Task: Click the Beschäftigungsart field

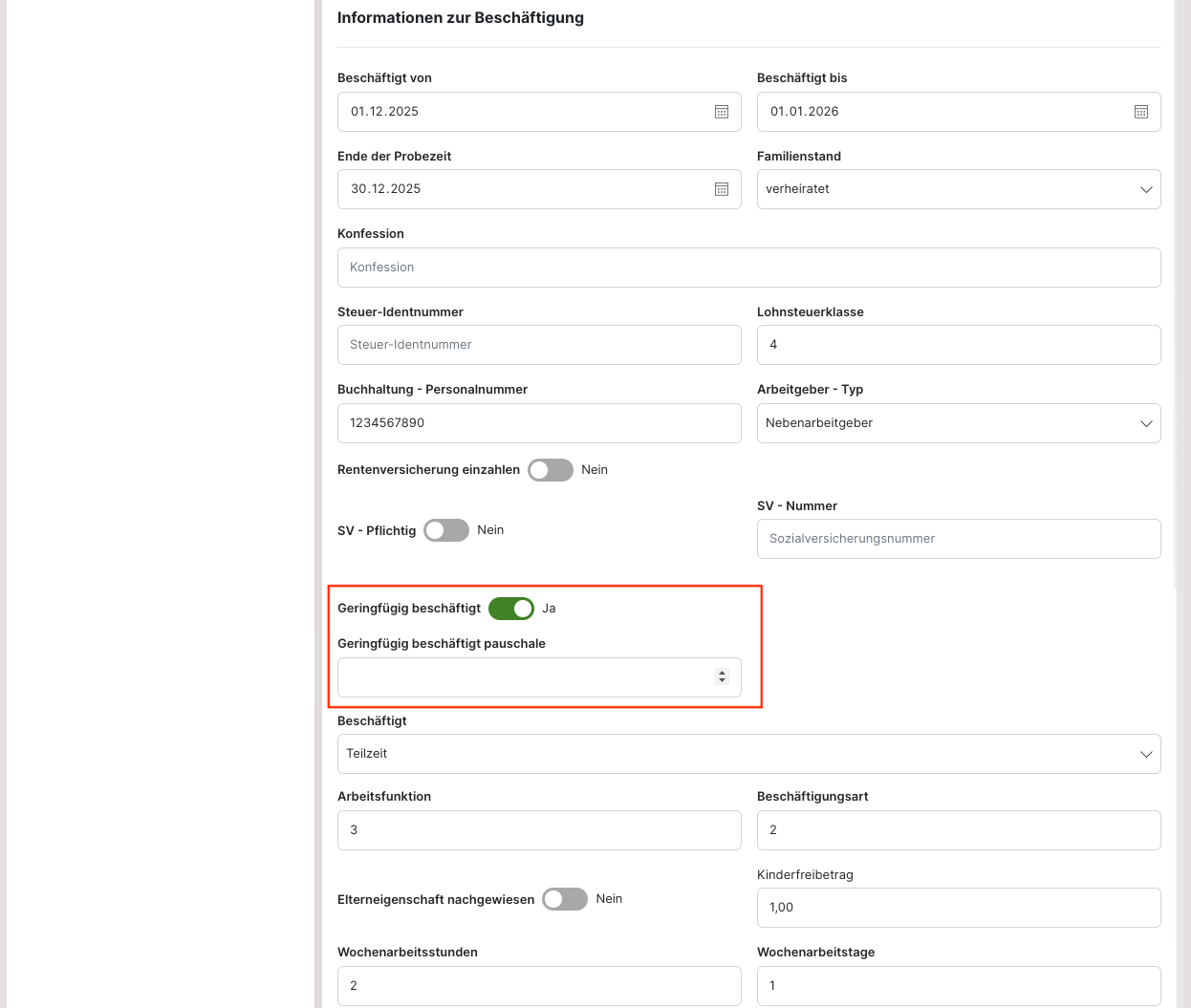Action: 959,830
